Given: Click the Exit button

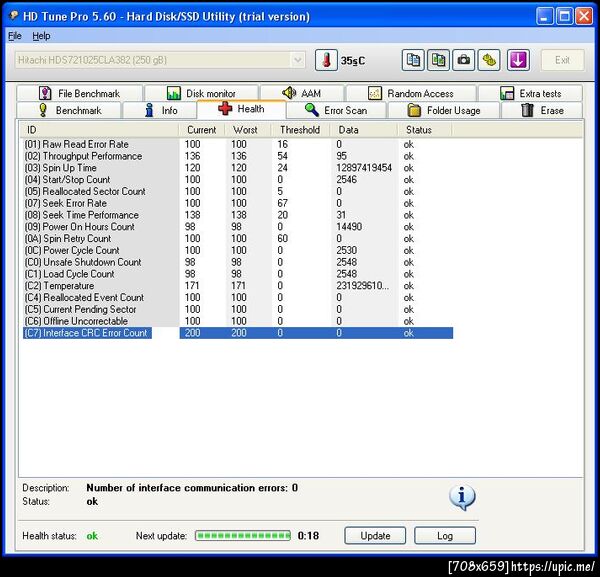Looking at the screenshot, I should [x=562, y=60].
